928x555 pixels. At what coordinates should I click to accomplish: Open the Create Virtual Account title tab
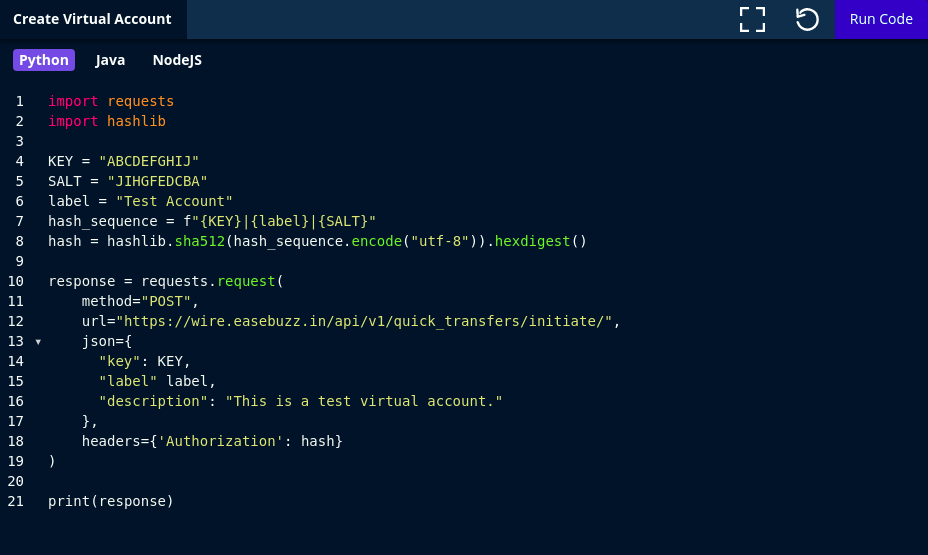click(92, 20)
